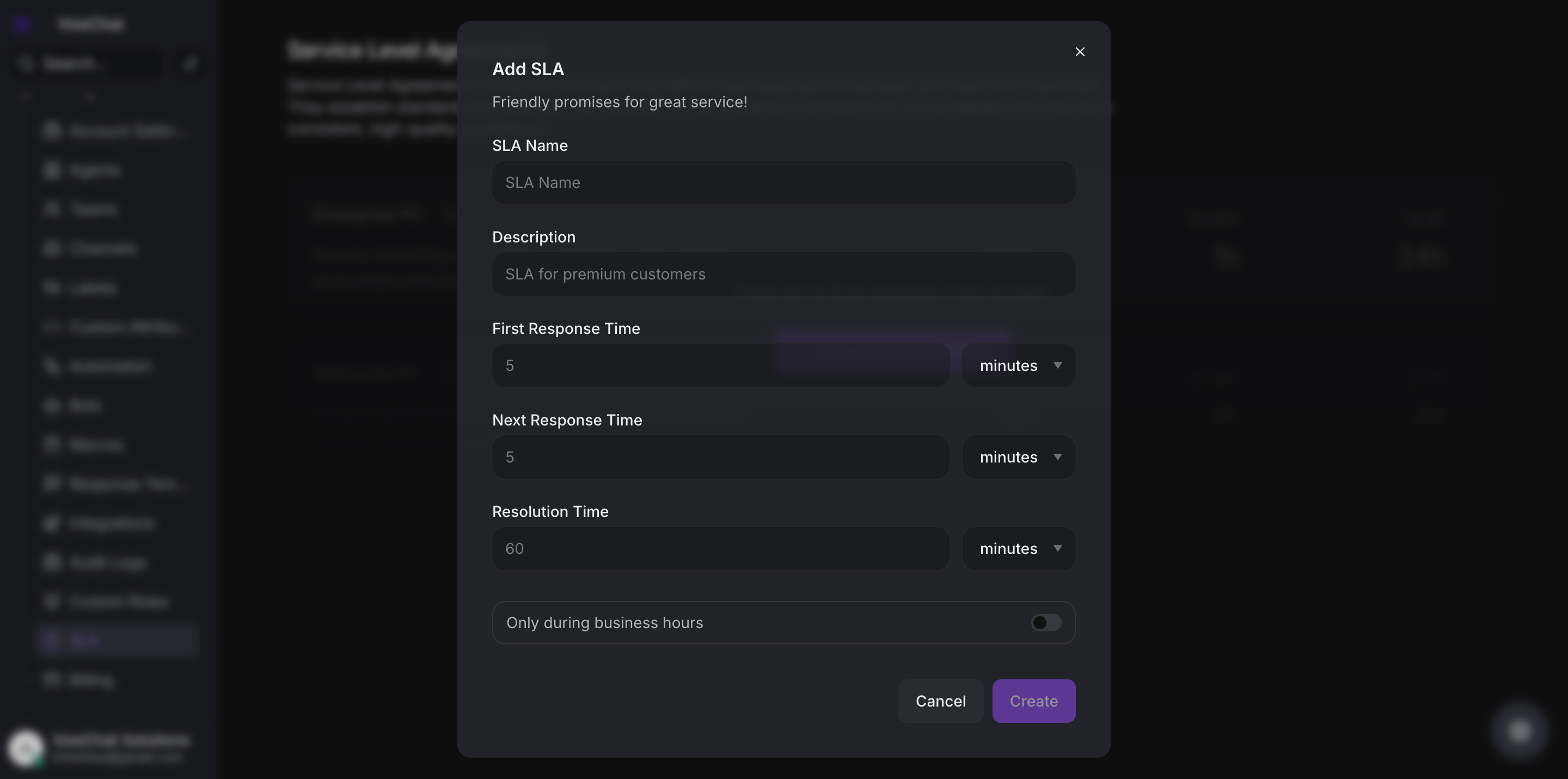
Task: Click the Automation icon in sidebar
Action: [x=52, y=366]
